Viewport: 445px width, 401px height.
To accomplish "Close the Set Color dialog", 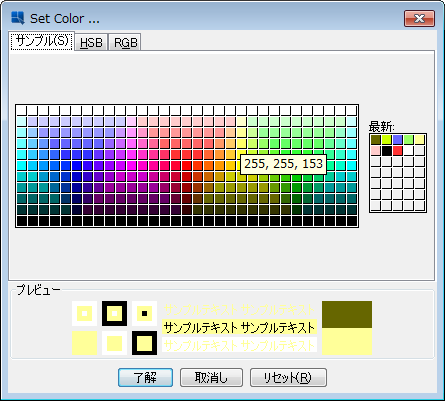I will tap(419, 18).
